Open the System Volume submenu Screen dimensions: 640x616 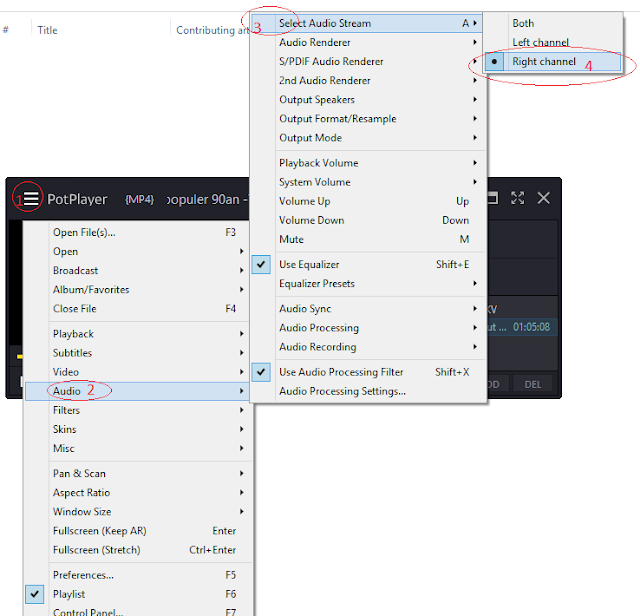(x=367, y=182)
